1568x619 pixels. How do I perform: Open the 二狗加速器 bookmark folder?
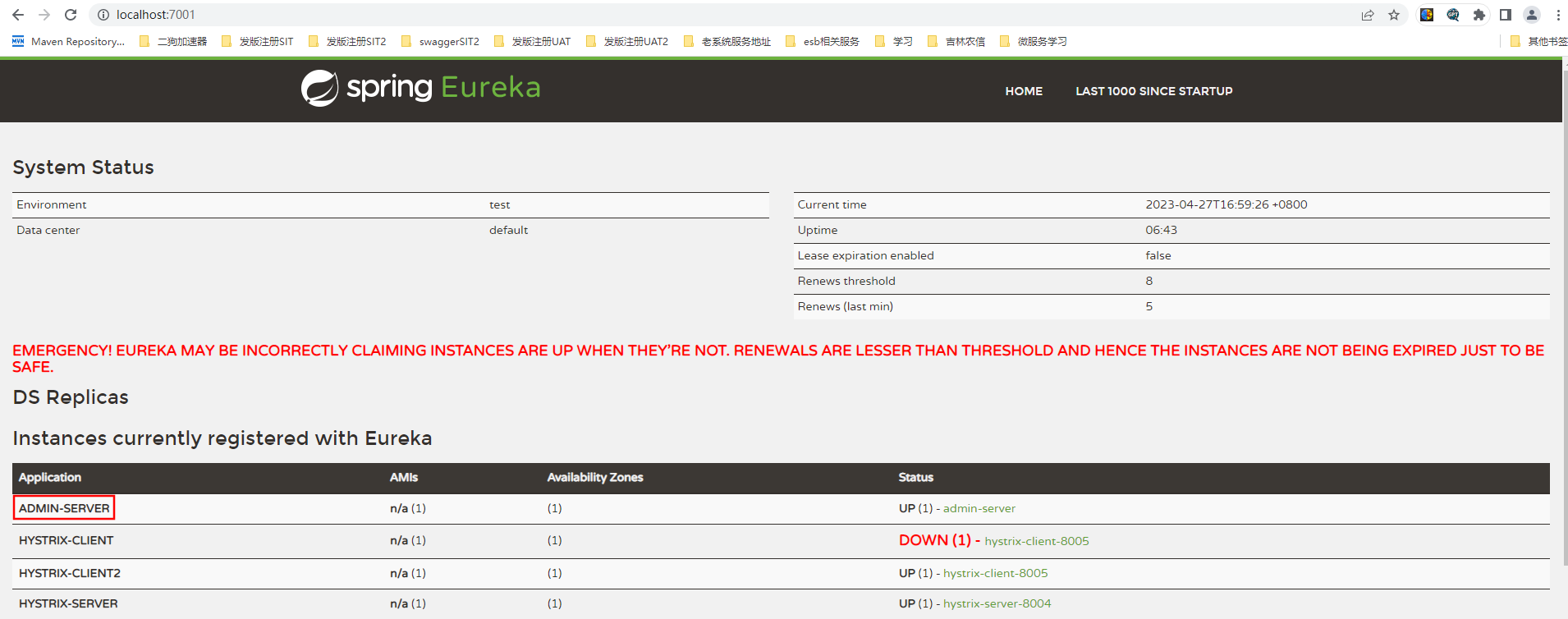point(173,42)
